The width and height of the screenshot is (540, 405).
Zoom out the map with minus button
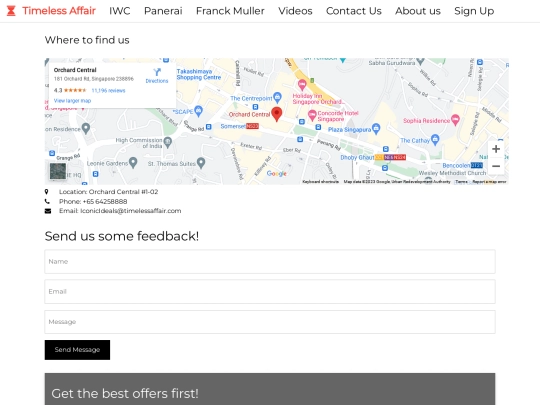coord(496,166)
